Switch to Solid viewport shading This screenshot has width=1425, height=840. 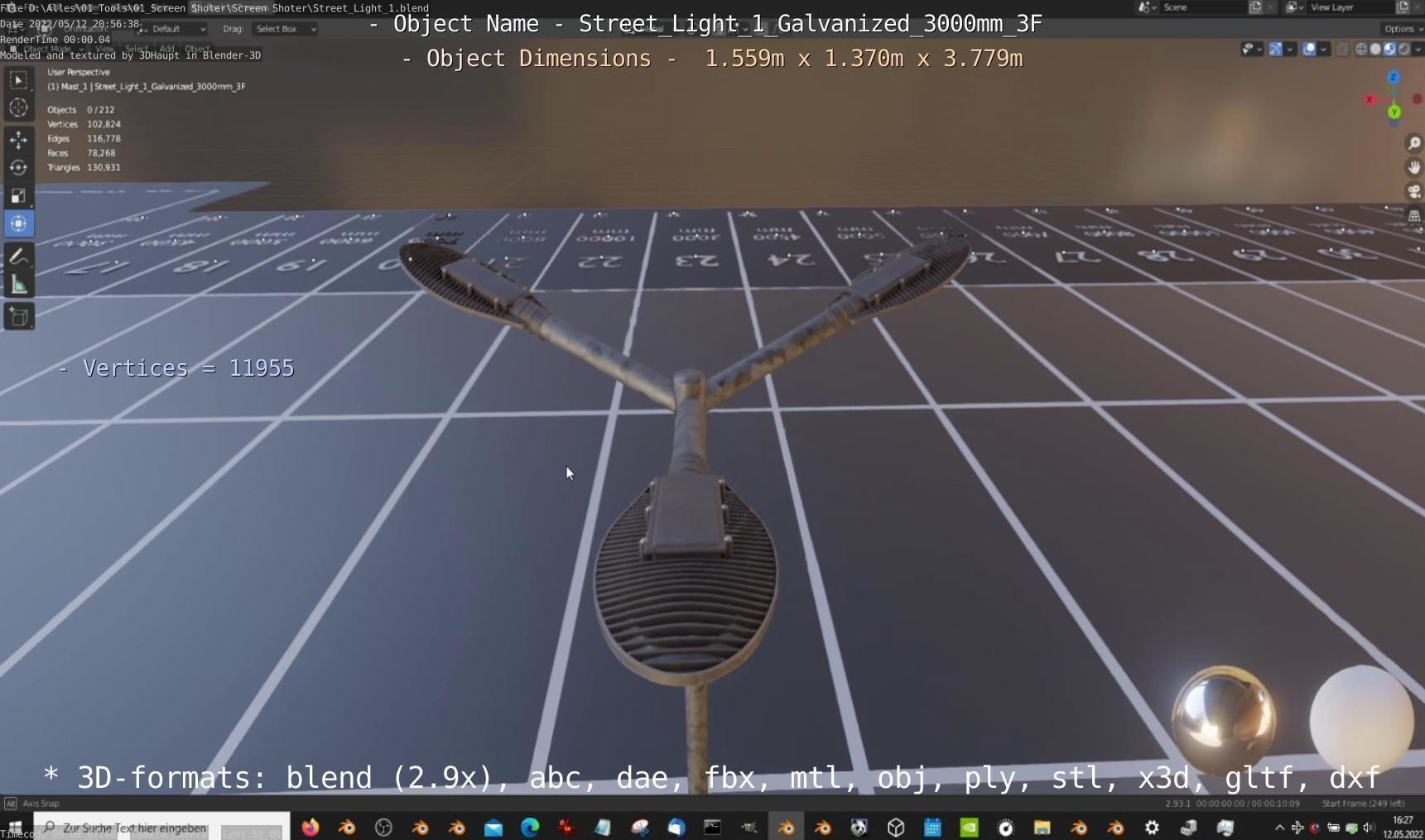pos(1375,50)
